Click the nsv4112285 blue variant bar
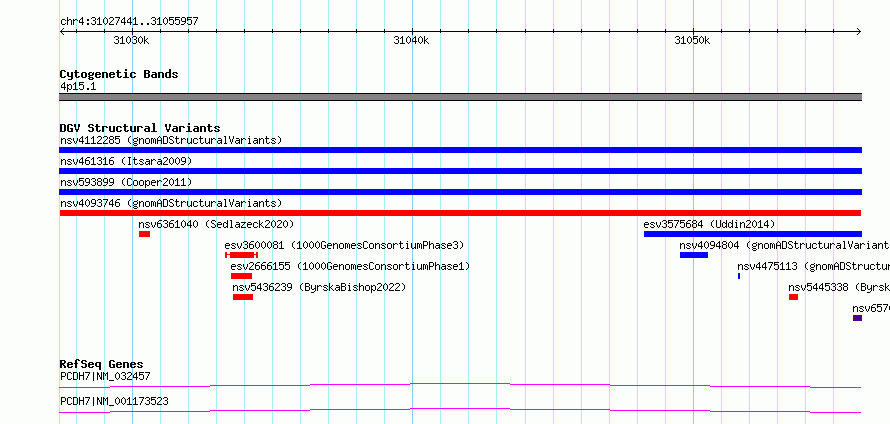 [460, 150]
